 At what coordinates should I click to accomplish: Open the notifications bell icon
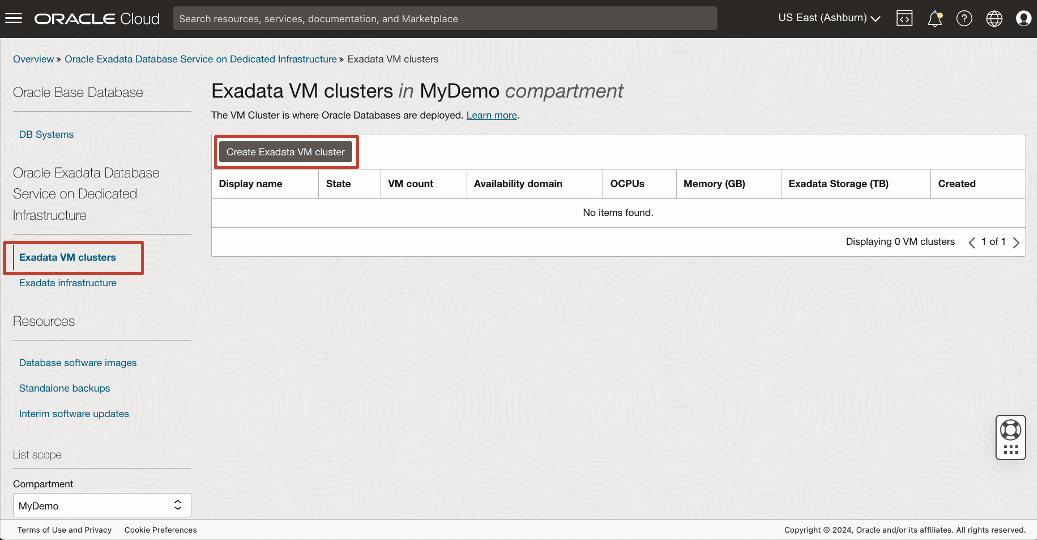[x=934, y=19]
